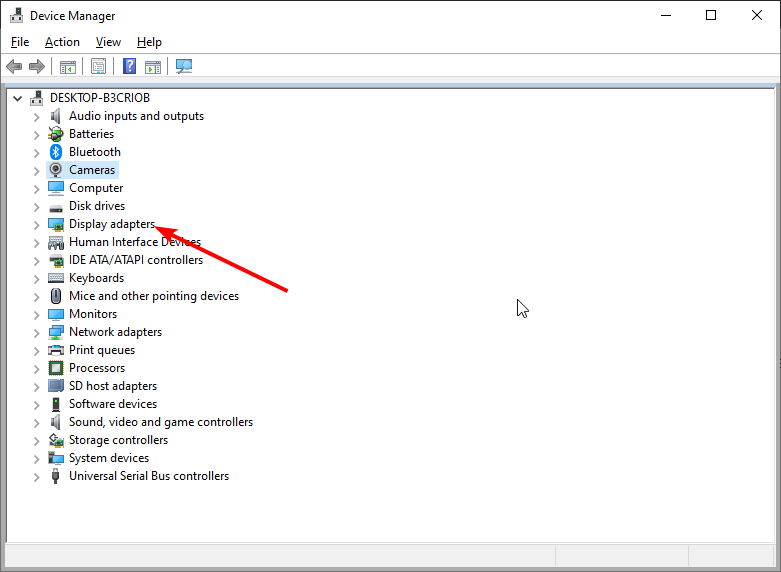Image resolution: width=781 pixels, height=572 pixels.
Task: Expand the Keyboards chevron
Action: point(36,279)
